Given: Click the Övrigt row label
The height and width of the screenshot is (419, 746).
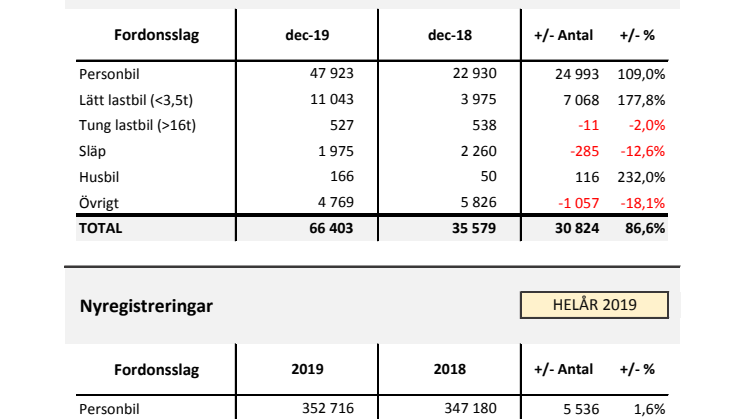Looking at the screenshot, I should pos(98,202).
